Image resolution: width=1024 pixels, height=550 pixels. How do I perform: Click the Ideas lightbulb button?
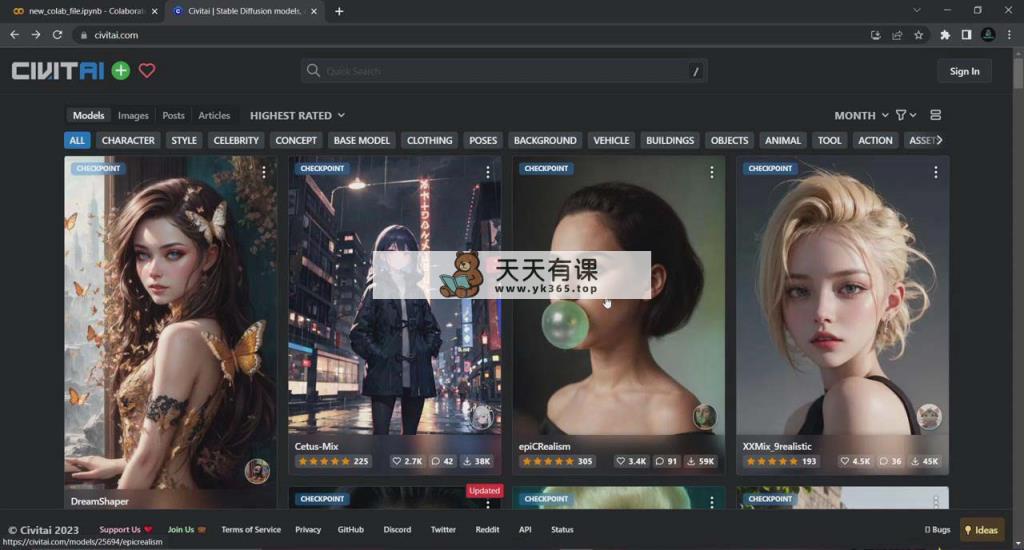pos(982,530)
